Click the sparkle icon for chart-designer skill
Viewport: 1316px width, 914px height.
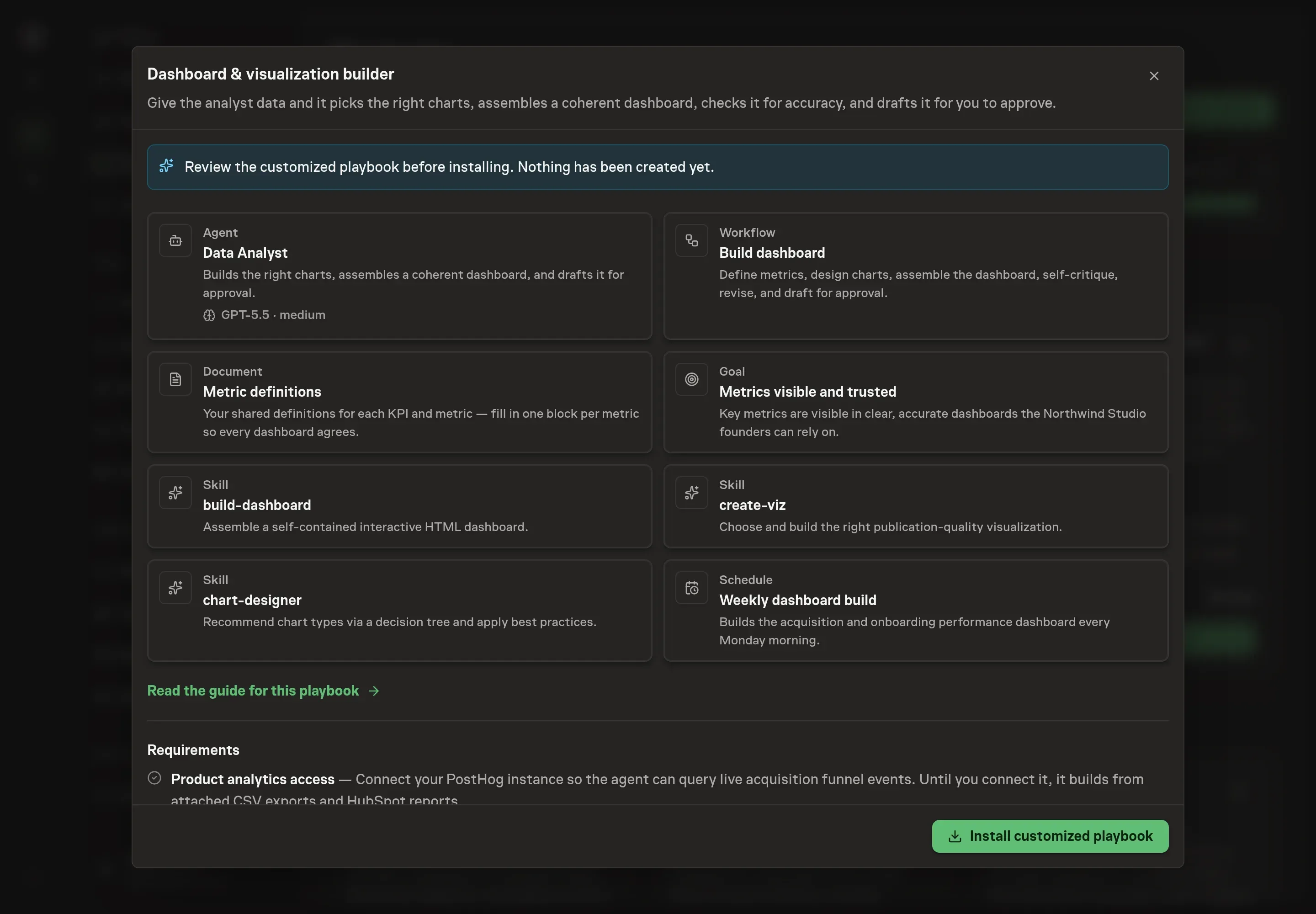[x=175, y=588]
